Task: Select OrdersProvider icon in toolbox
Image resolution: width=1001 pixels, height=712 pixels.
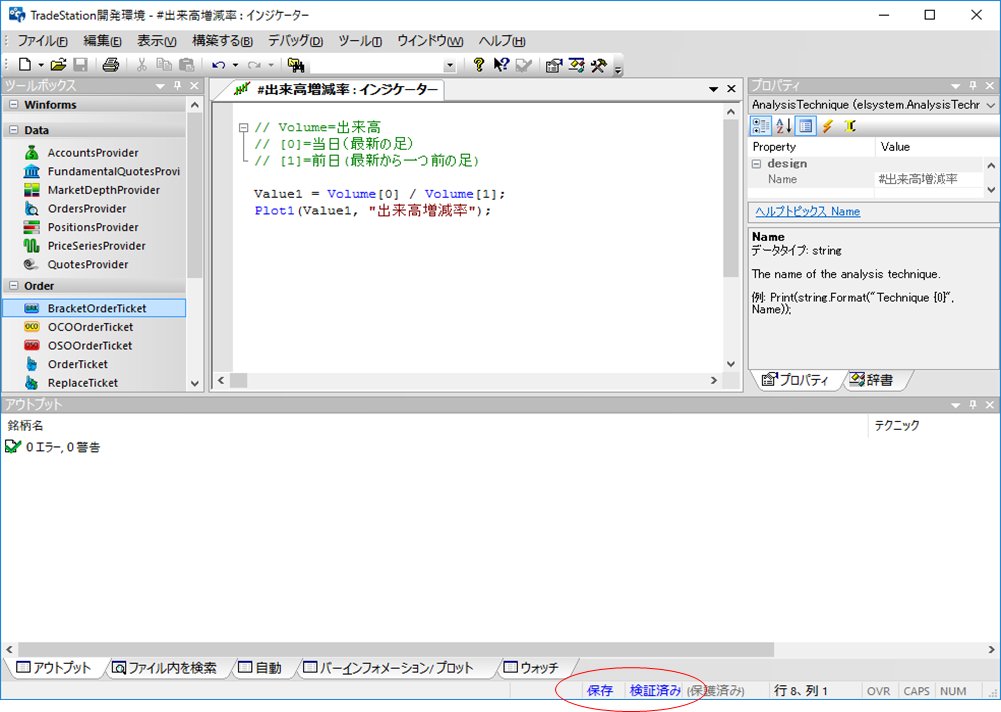Action: [x=31, y=208]
